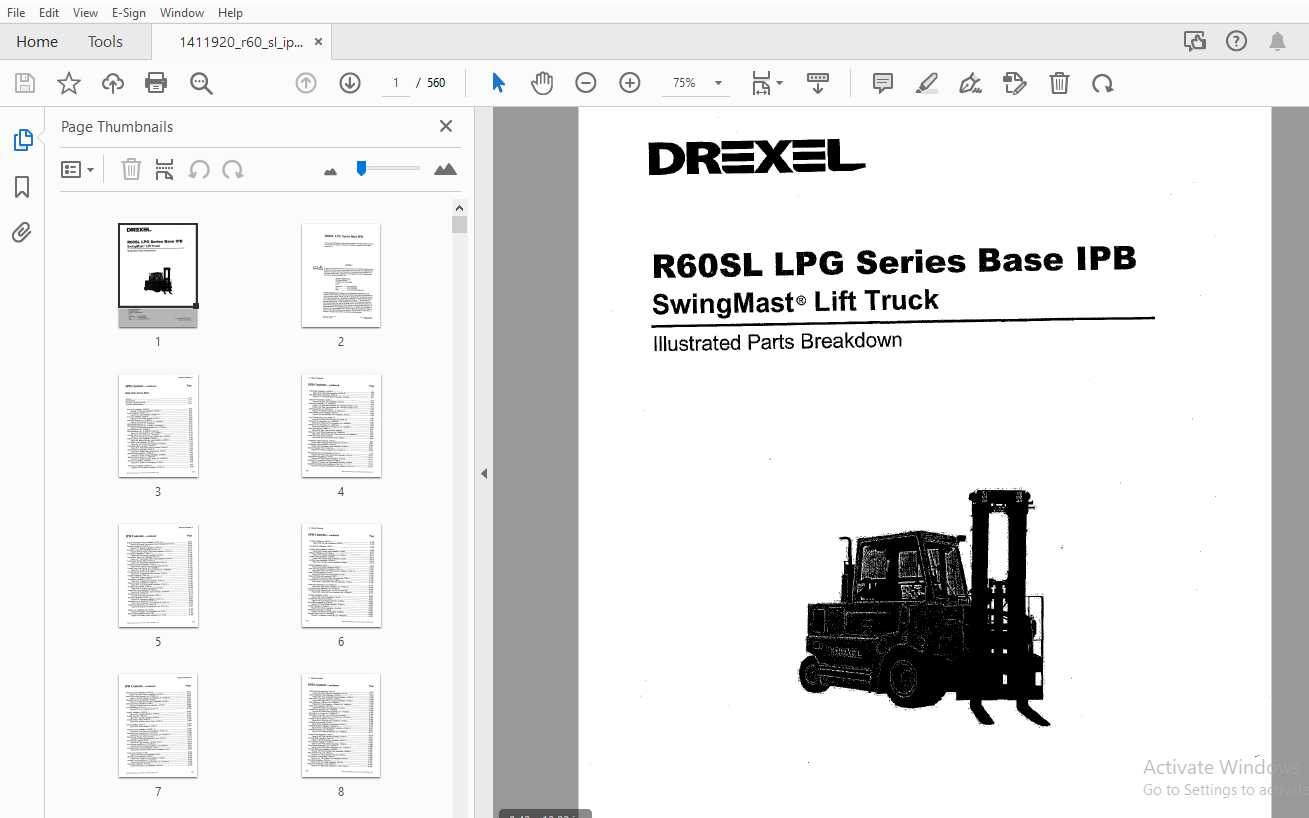Image resolution: width=1309 pixels, height=818 pixels.
Task: Open Help question mark icon
Action: tap(1237, 41)
